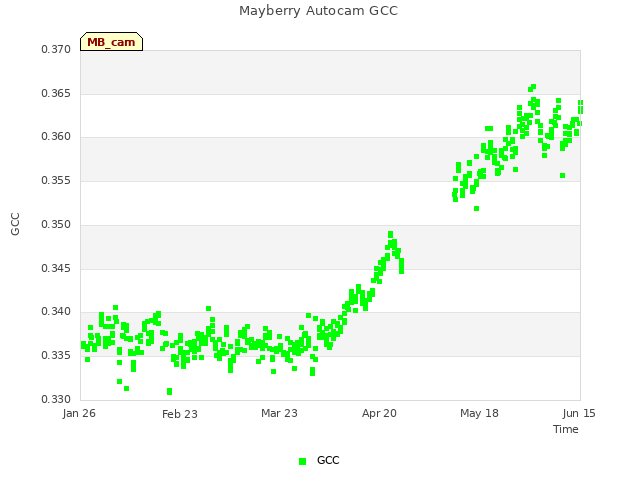Image resolution: width=640 pixels, height=480 pixels.
Task: Click the Apr 20 x-axis label
Action: (379, 413)
